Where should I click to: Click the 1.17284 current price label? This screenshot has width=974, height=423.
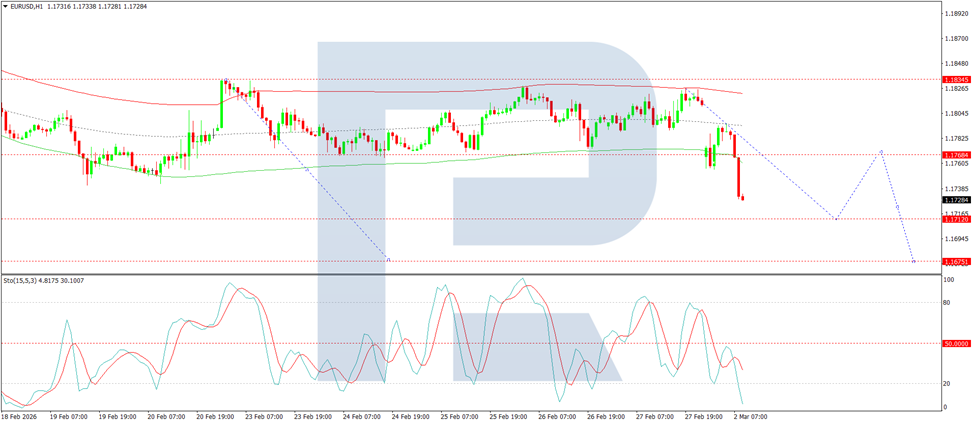pyautogui.click(x=954, y=200)
